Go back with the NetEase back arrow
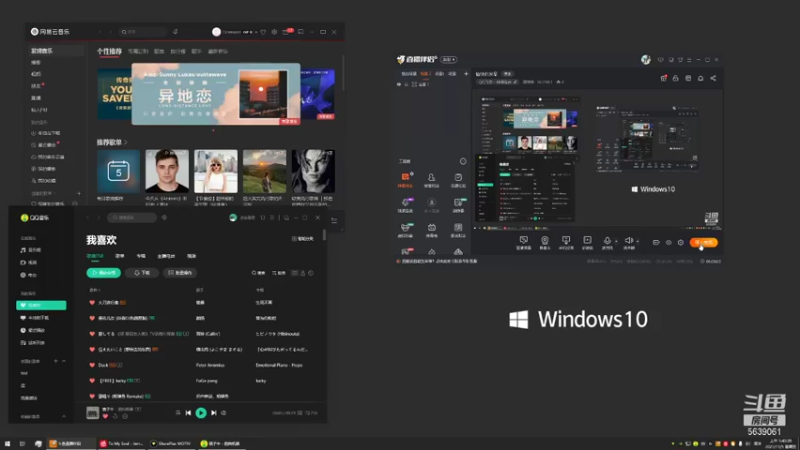Screen dimensions: 800x450 pyautogui.click(x=100, y=32)
